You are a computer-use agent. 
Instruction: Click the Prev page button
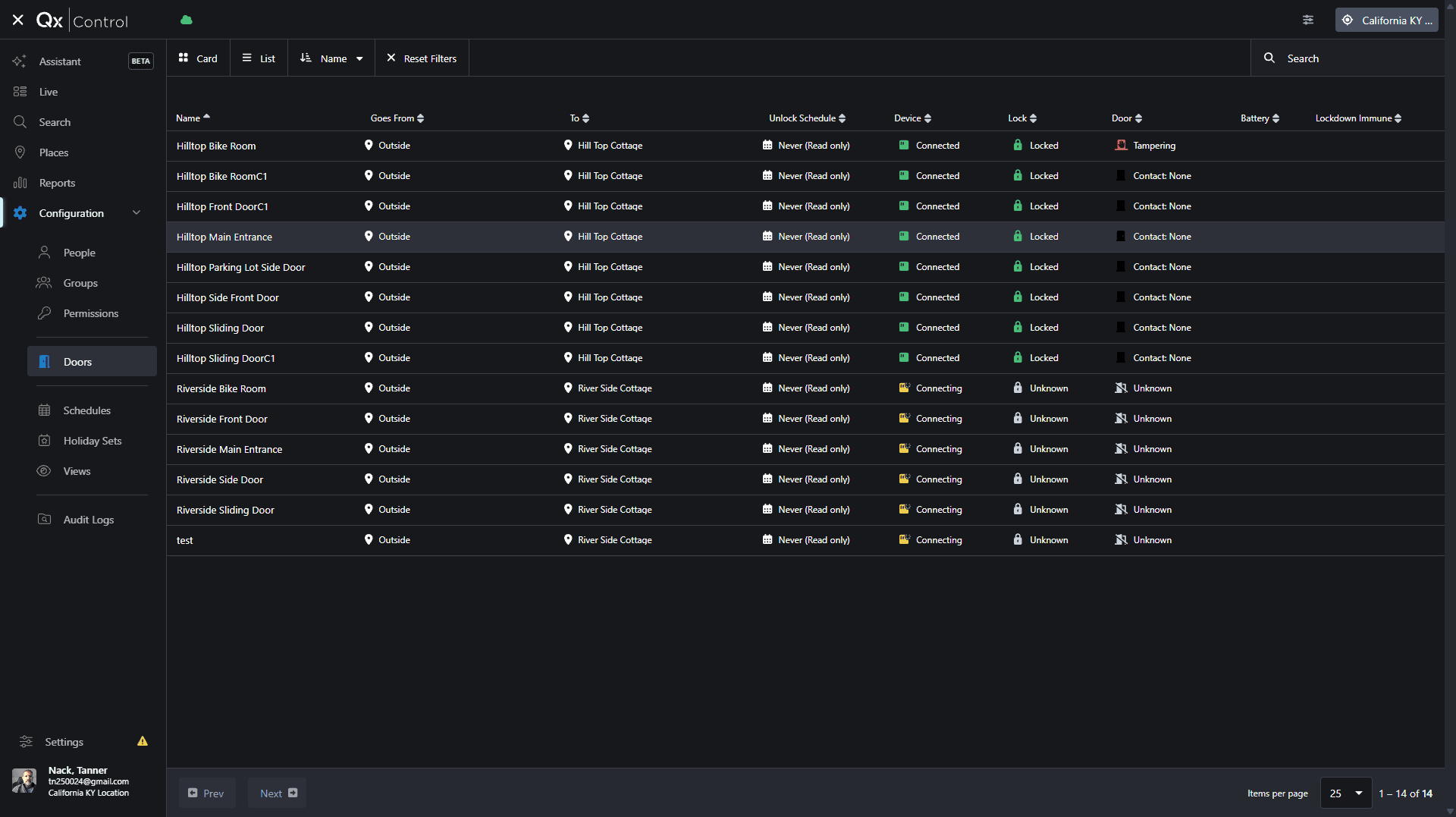click(206, 793)
